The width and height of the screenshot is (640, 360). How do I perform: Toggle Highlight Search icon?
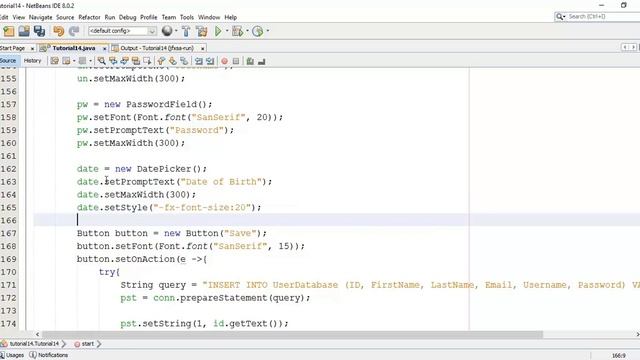click(x=136, y=61)
